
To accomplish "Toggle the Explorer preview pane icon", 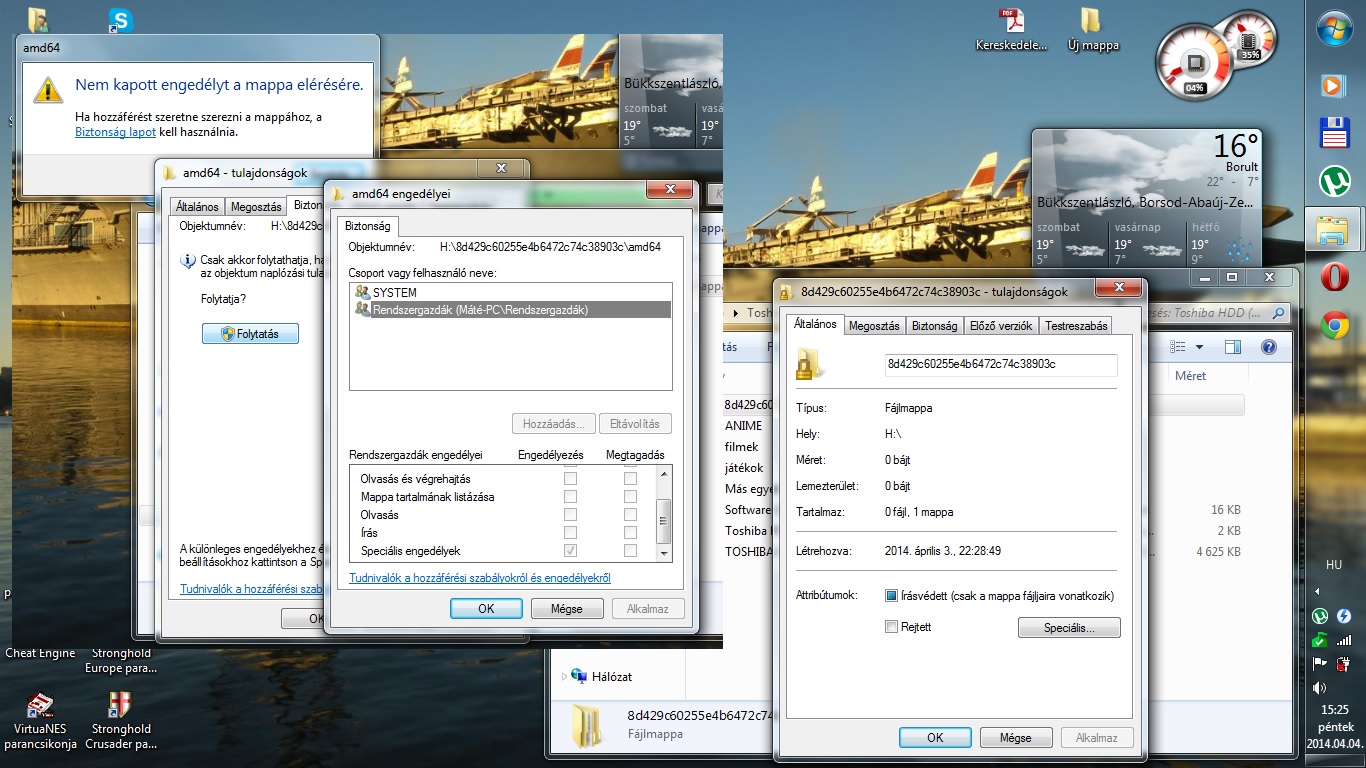I will [1232, 347].
